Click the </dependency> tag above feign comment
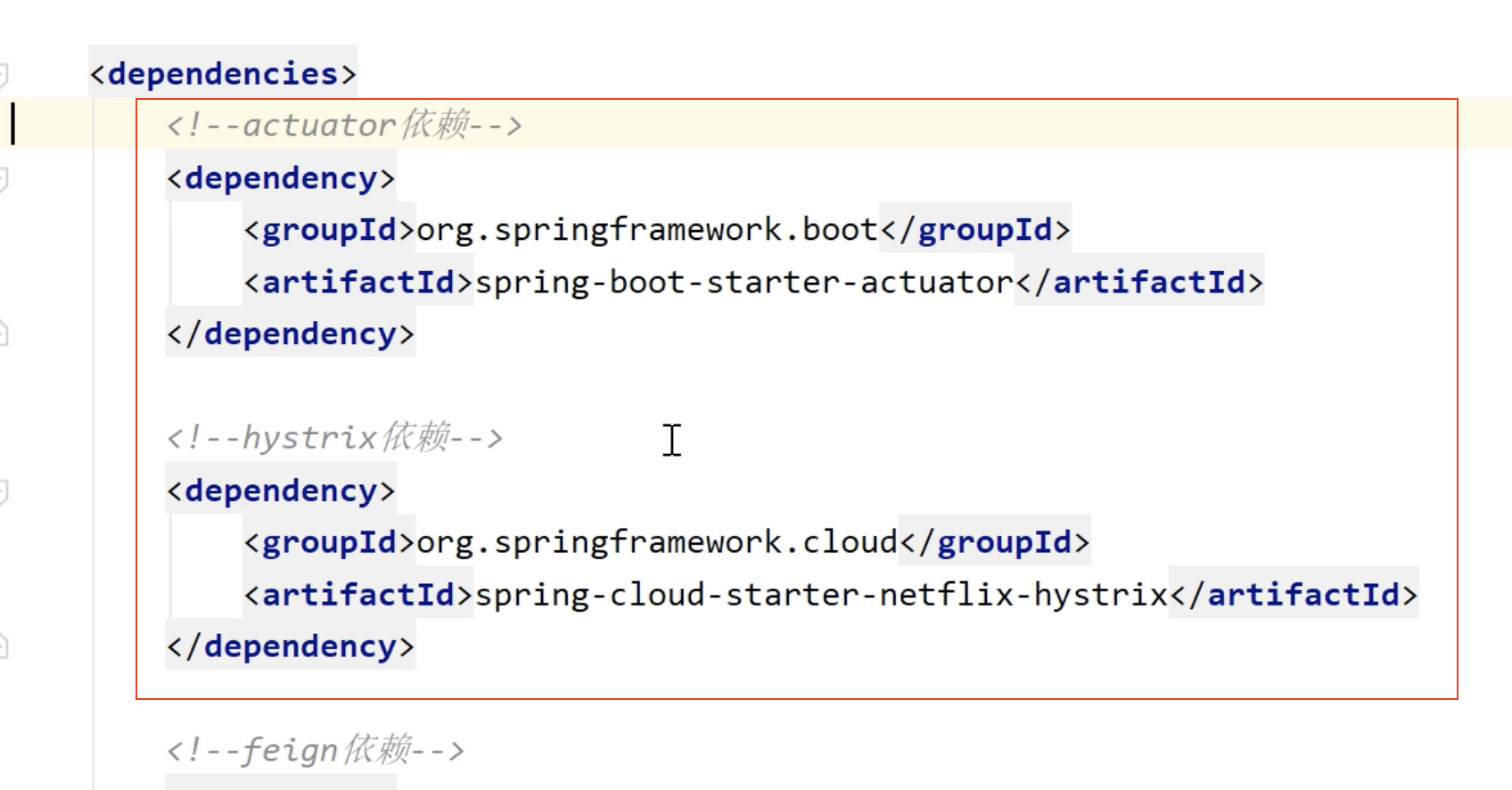Image resolution: width=1512 pixels, height=790 pixels. point(291,646)
